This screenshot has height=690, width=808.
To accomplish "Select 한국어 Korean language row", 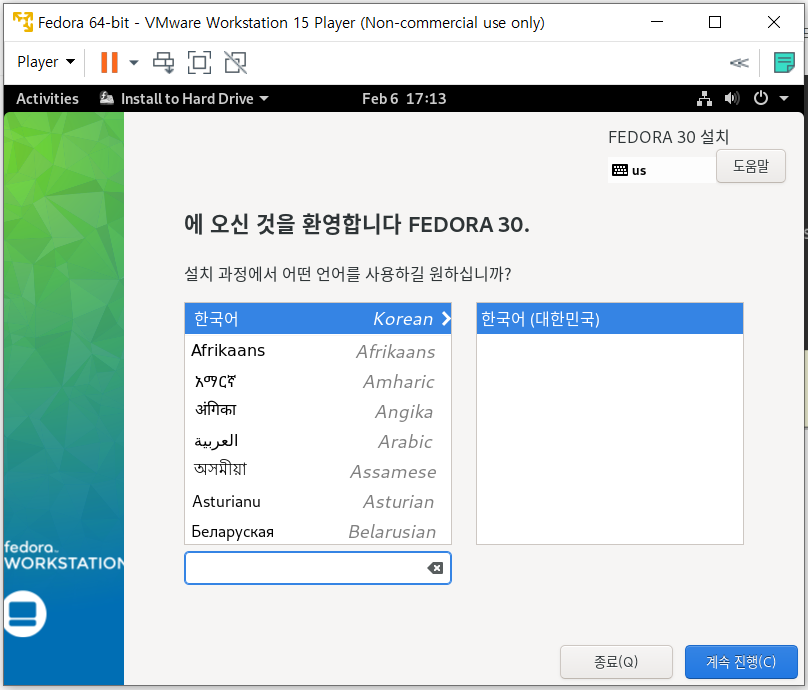I will pyautogui.click(x=318, y=318).
